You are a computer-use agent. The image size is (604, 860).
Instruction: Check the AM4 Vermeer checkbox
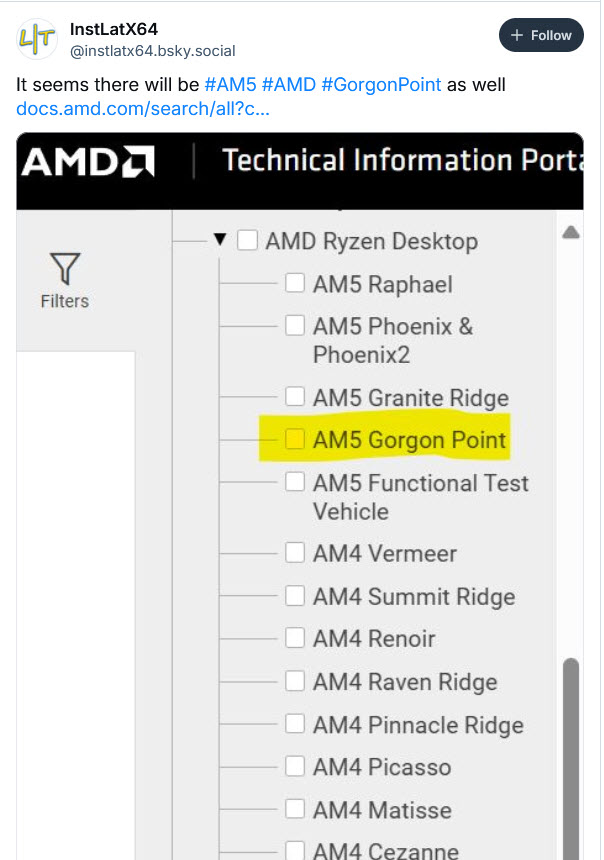295,553
